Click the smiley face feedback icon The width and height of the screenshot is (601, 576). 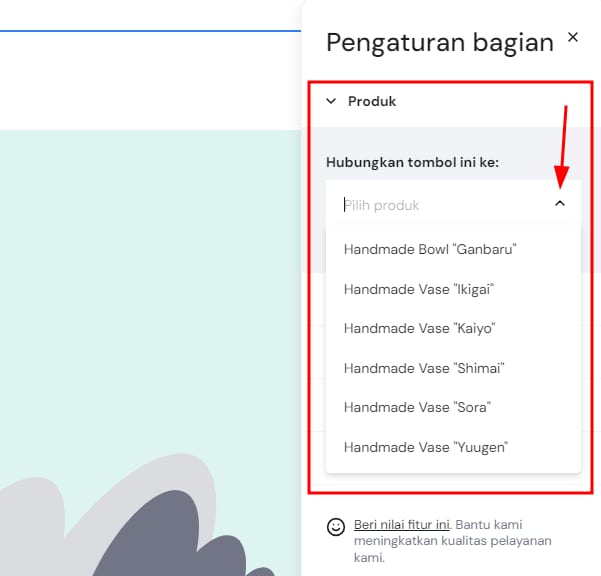(x=336, y=526)
